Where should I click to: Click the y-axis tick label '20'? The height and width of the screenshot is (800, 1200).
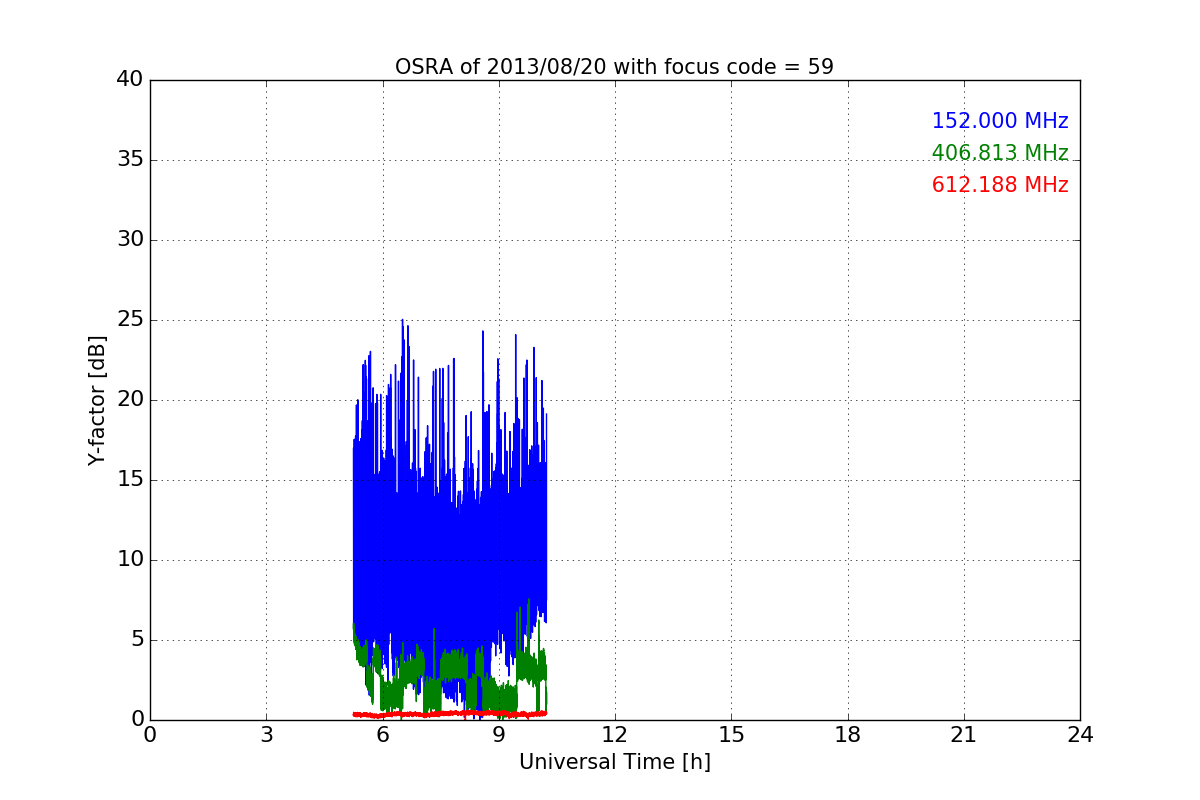[130, 400]
